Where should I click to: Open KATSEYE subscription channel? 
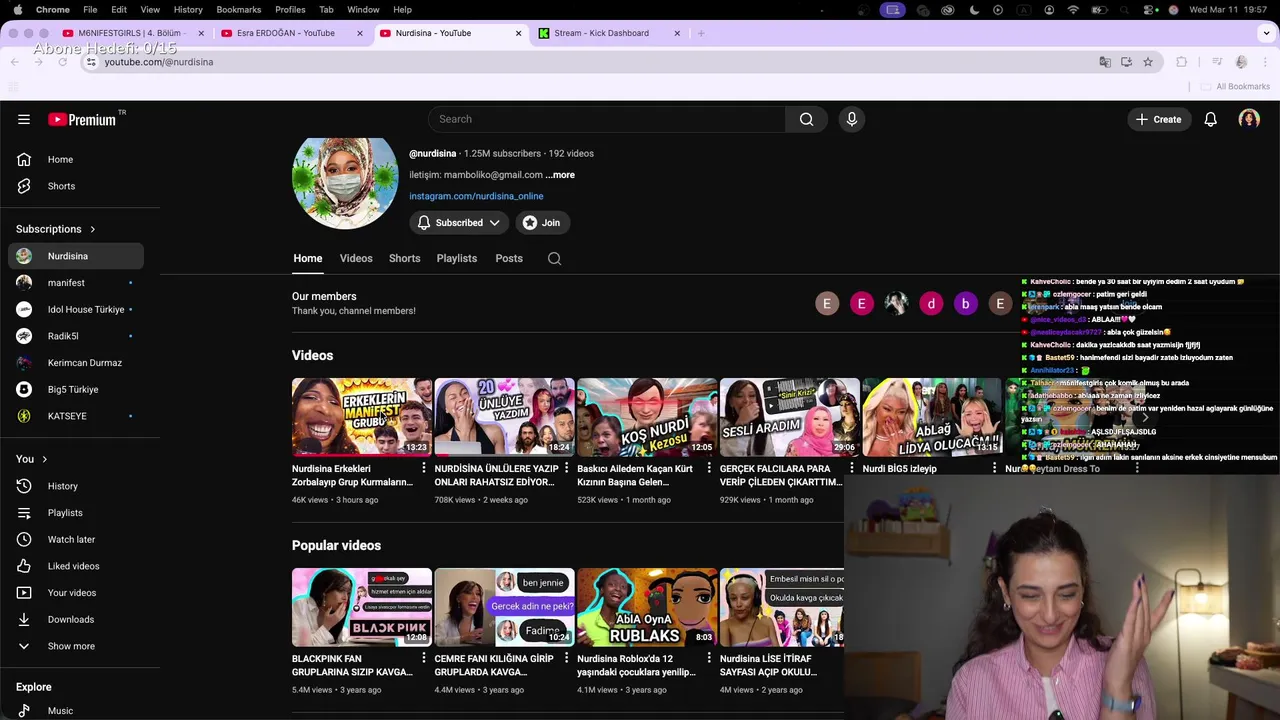[76, 416]
